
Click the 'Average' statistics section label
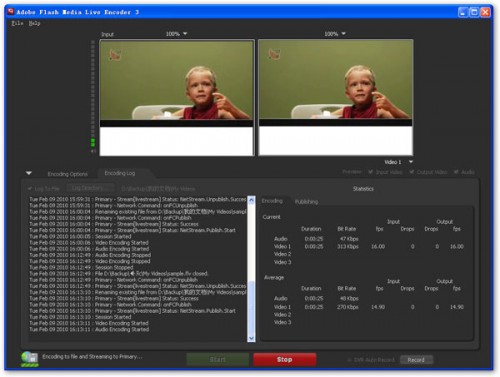[x=274, y=277]
